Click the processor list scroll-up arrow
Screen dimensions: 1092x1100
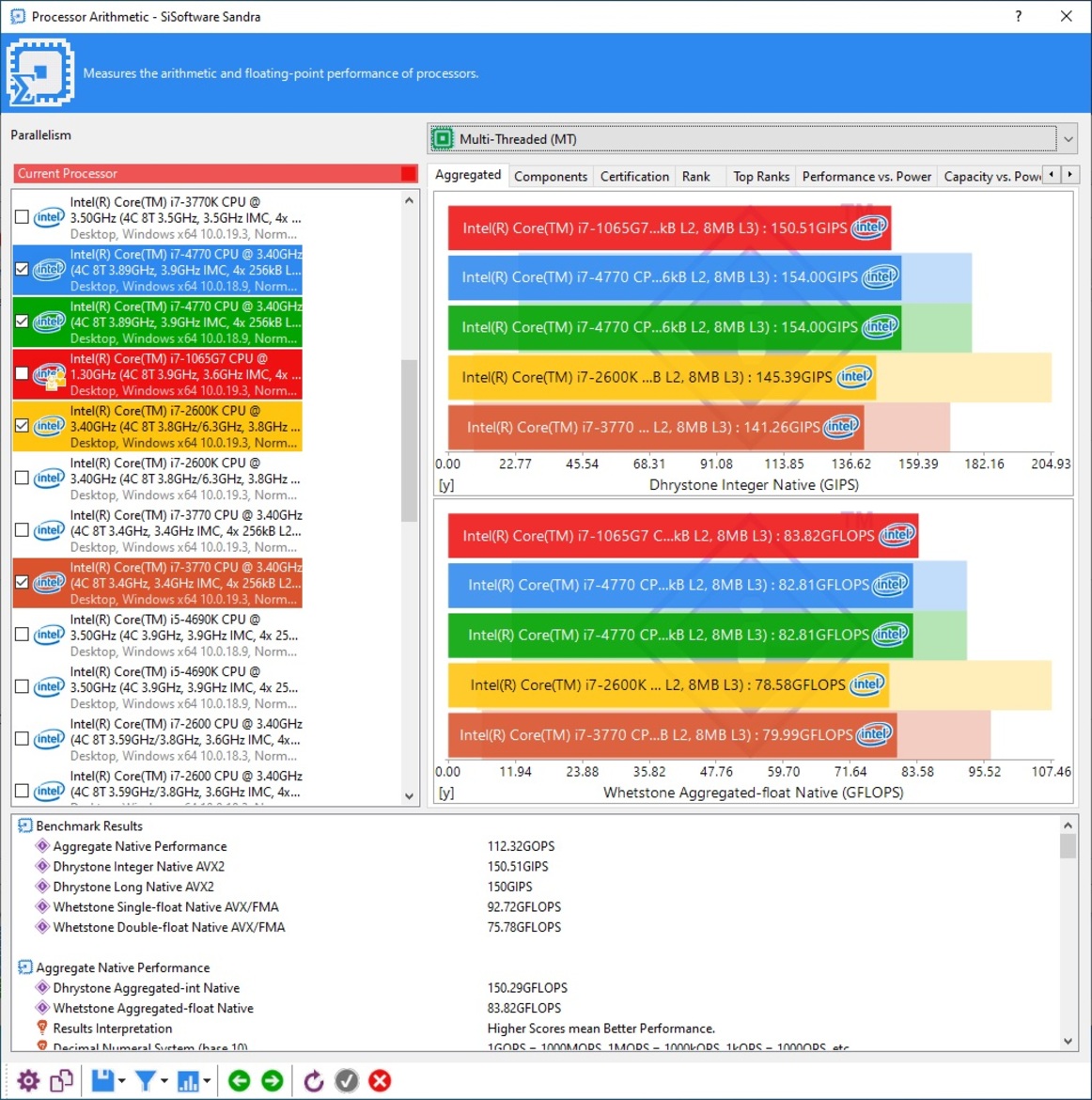point(409,200)
